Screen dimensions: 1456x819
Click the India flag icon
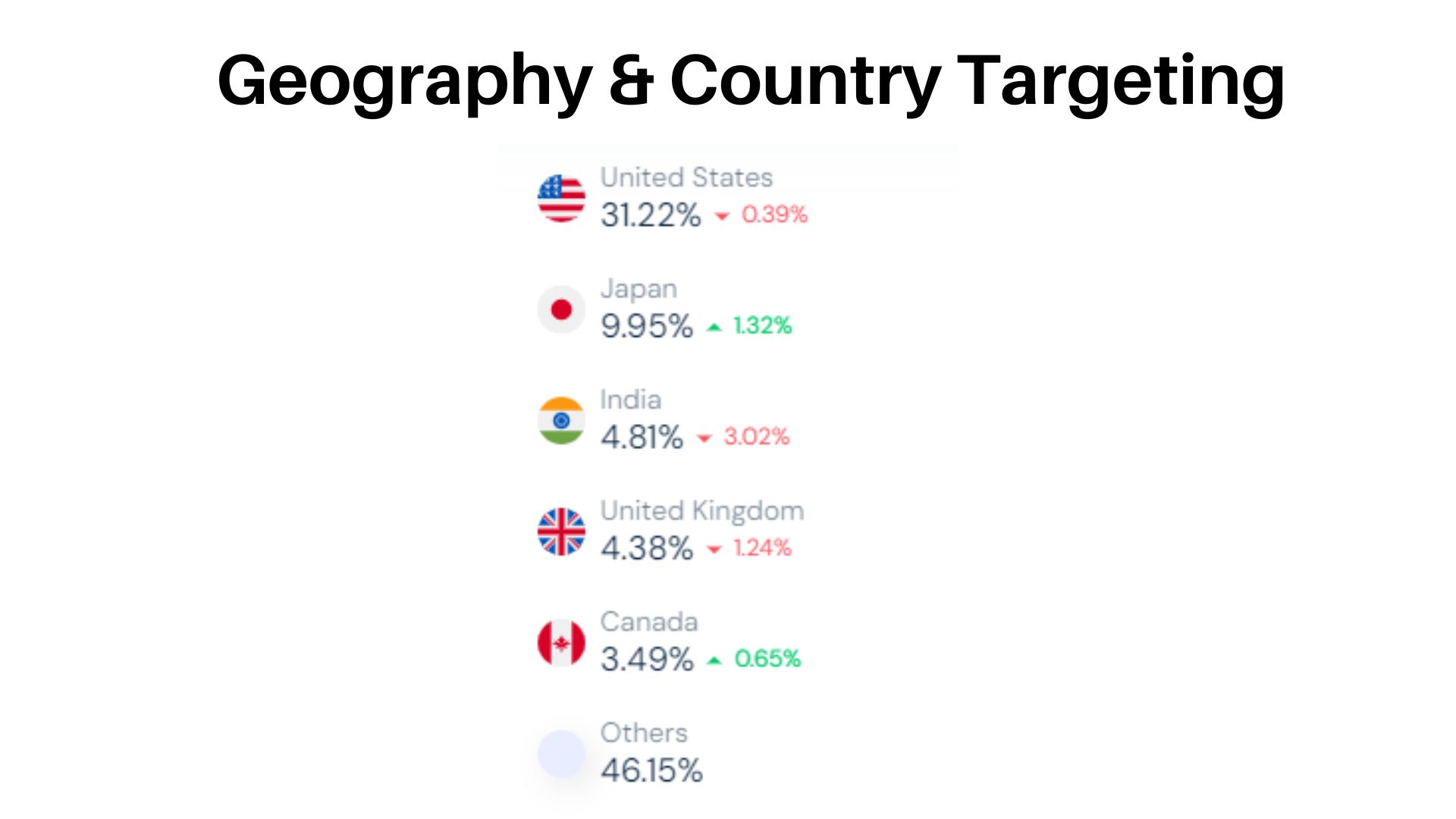pyautogui.click(x=561, y=420)
